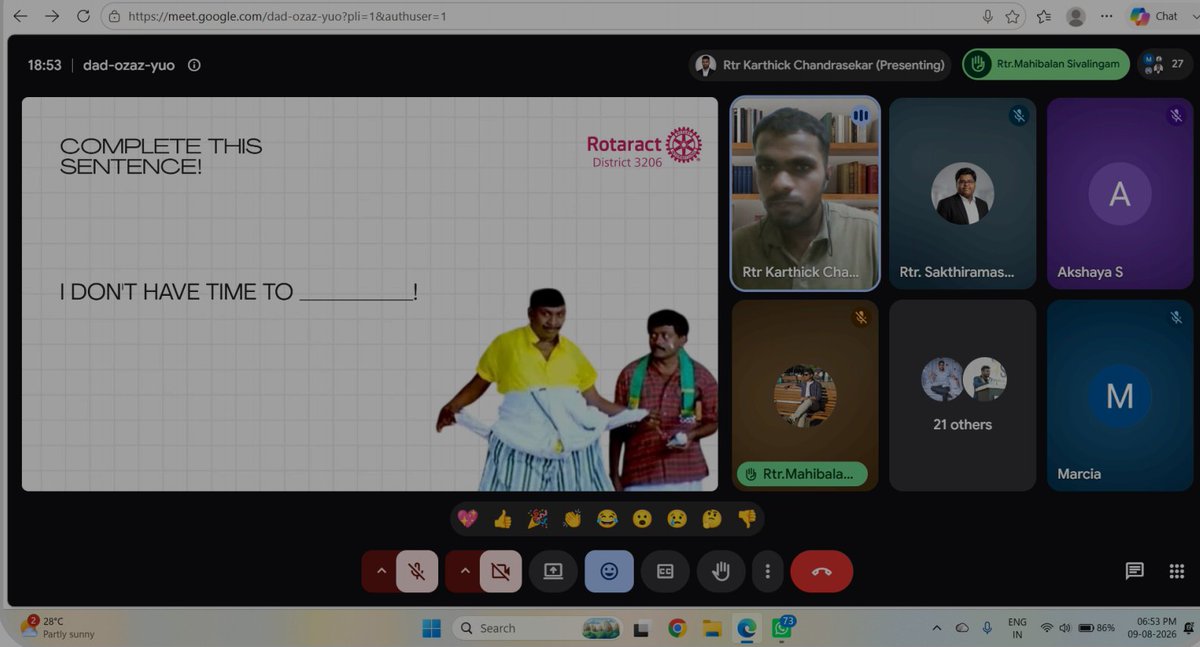Turn on closed captions
The image size is (1200, 647).
pos(665,571)
